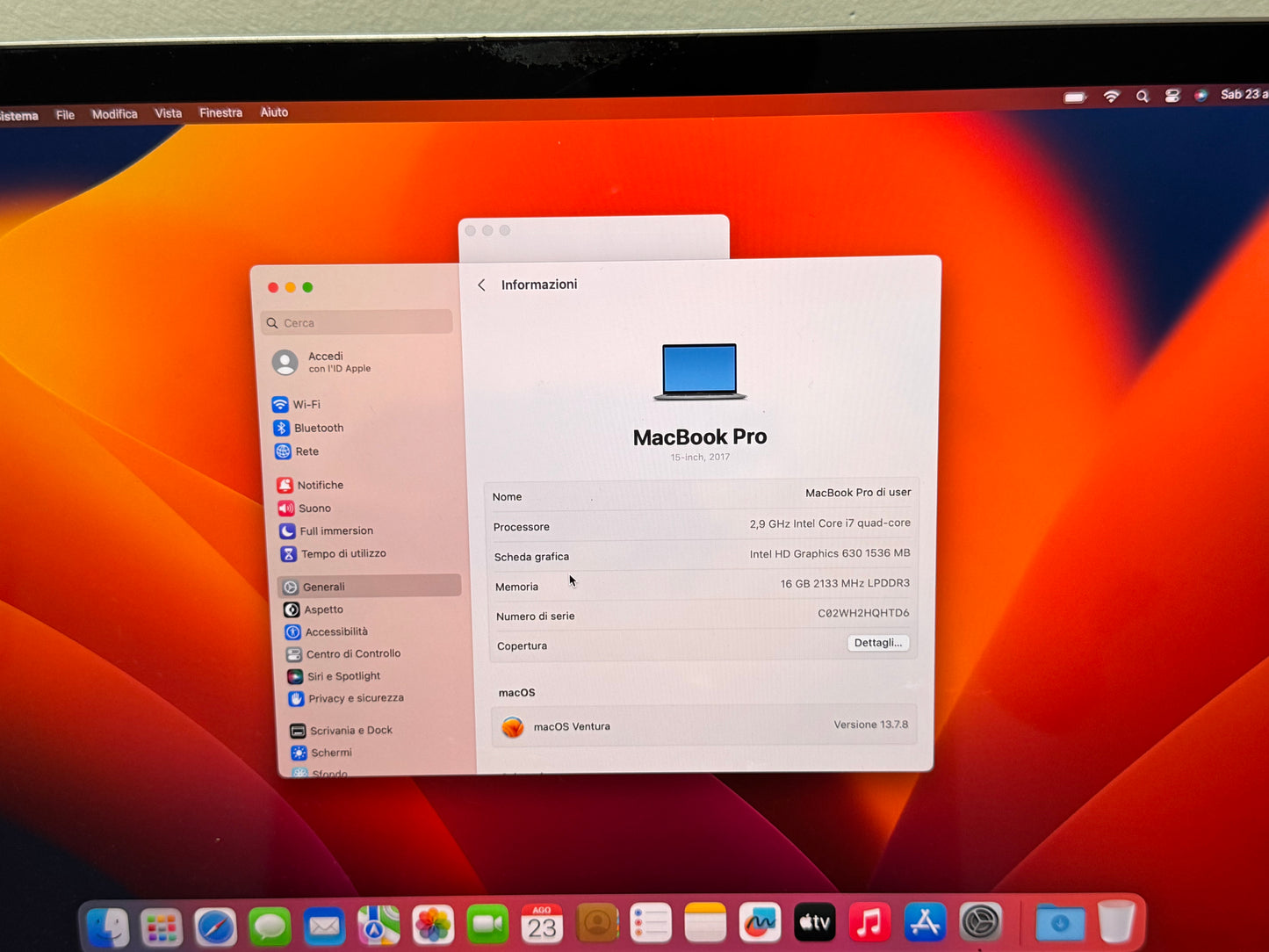
Task: Open the Modifica menu
Action: (114, 114)
